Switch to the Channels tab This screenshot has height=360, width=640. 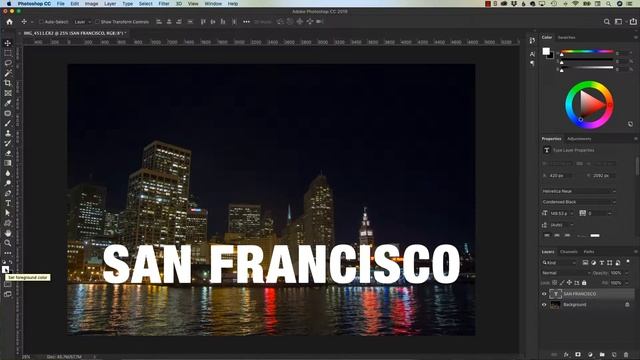click(569, 251)
